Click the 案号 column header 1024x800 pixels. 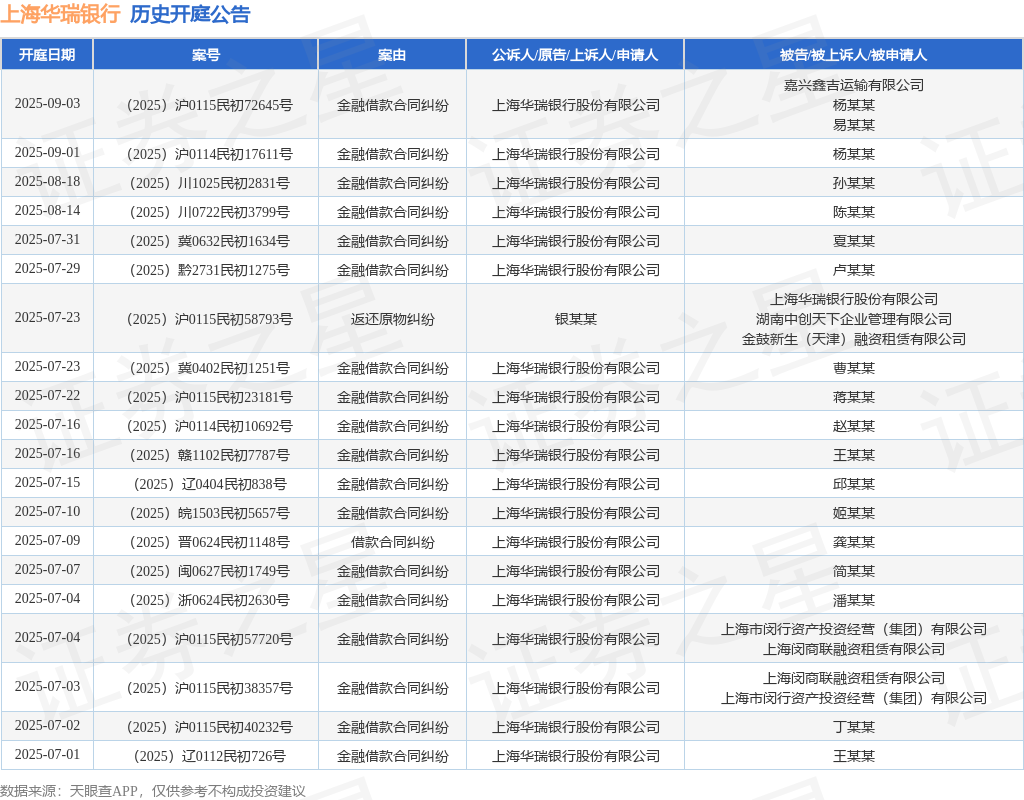206,55
